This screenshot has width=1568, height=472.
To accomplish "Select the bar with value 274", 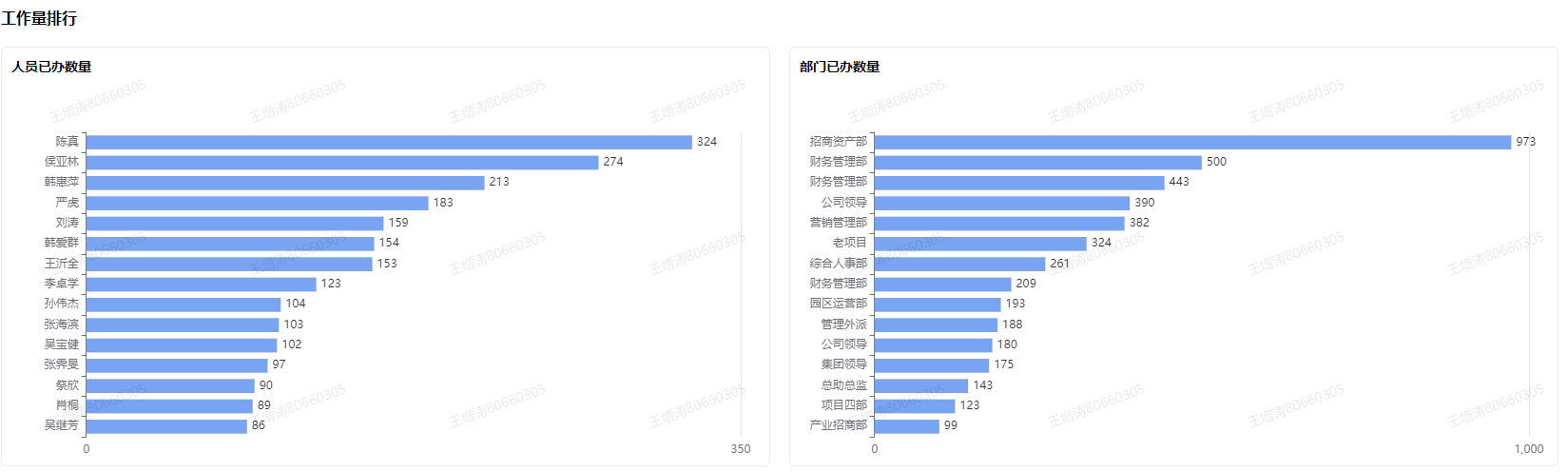I will coord(342,162).
